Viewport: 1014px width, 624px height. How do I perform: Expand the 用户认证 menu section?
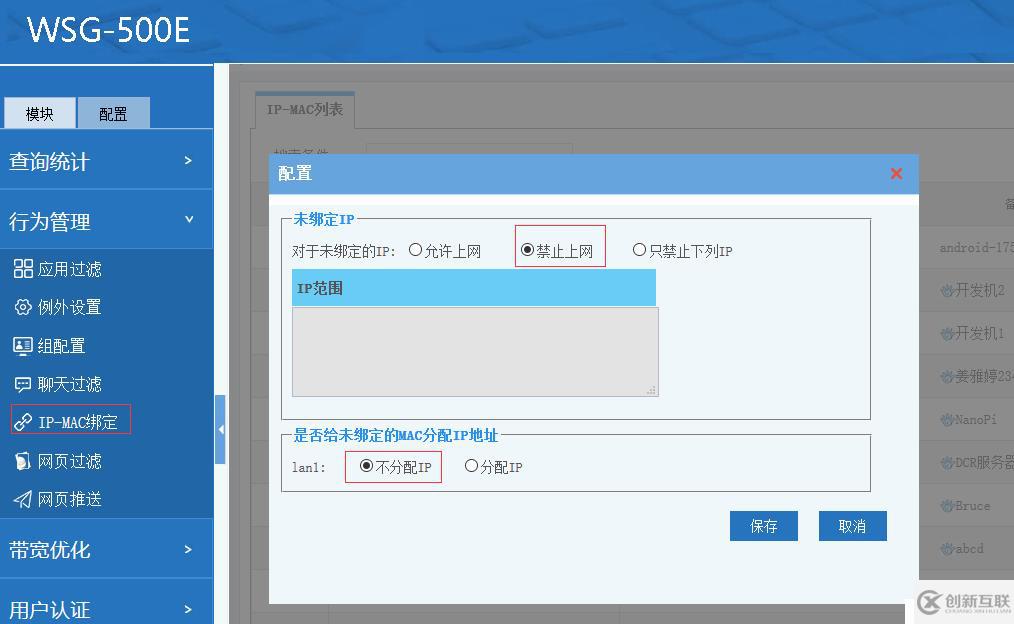point(107,607)
